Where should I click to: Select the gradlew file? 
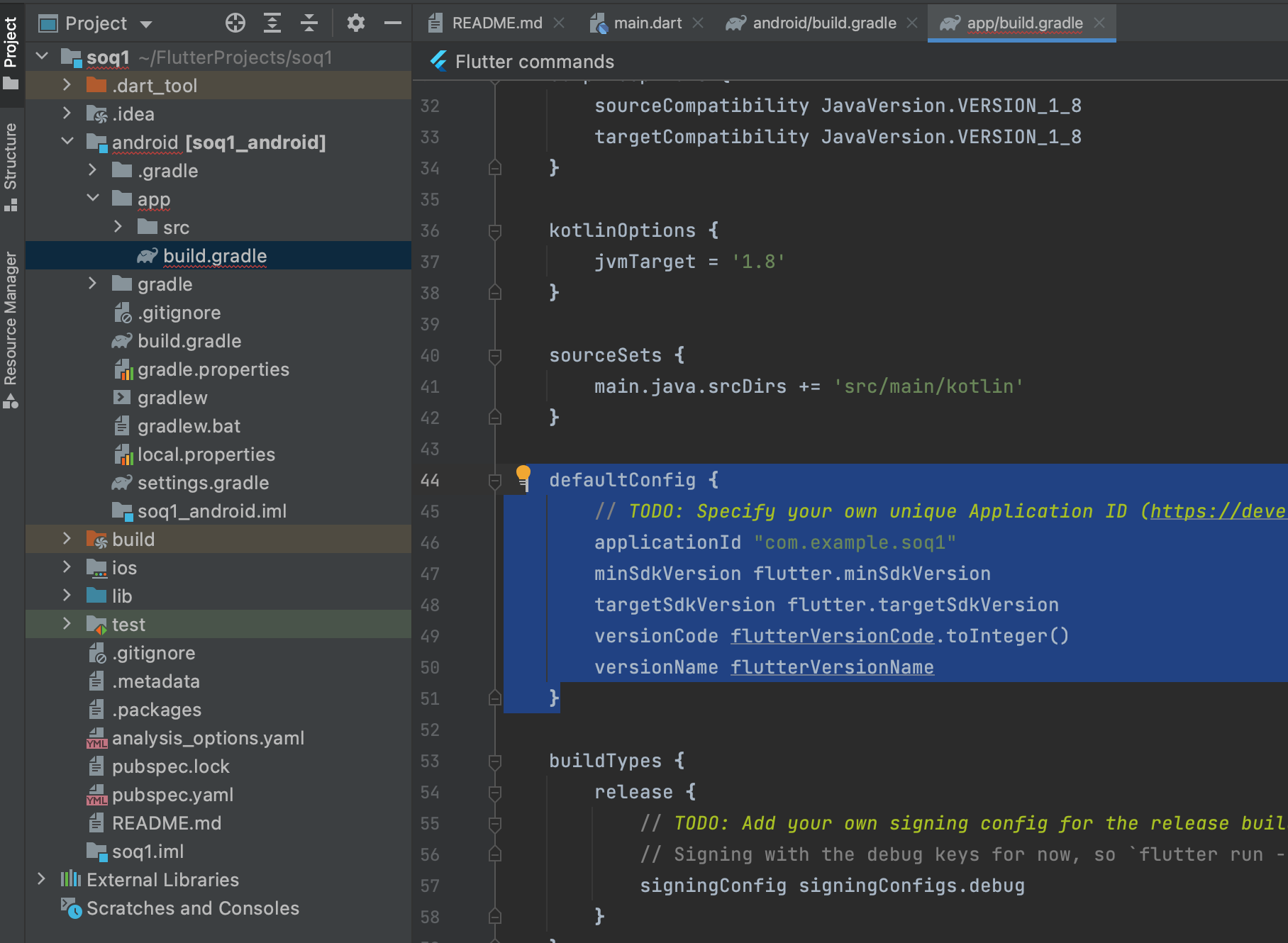(218, 397)
